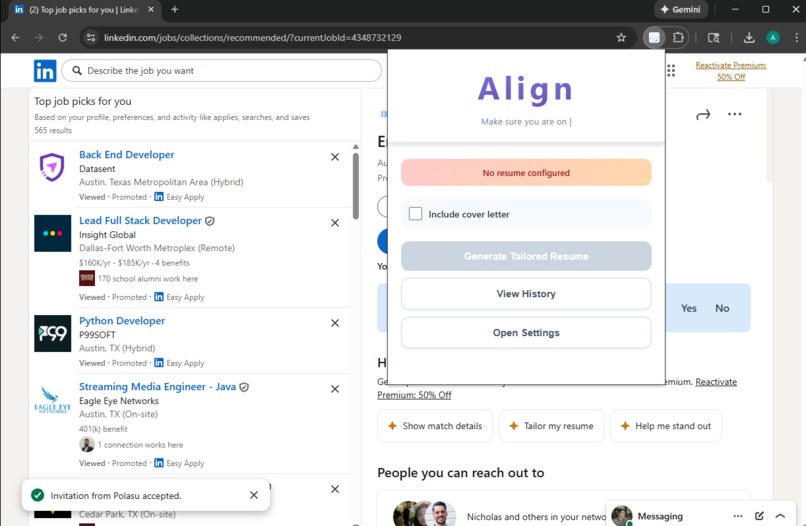This screenshot has height=526, width=806.
Task: Toggle Include cover letter checkbox
Action: (x=415, y=213)
